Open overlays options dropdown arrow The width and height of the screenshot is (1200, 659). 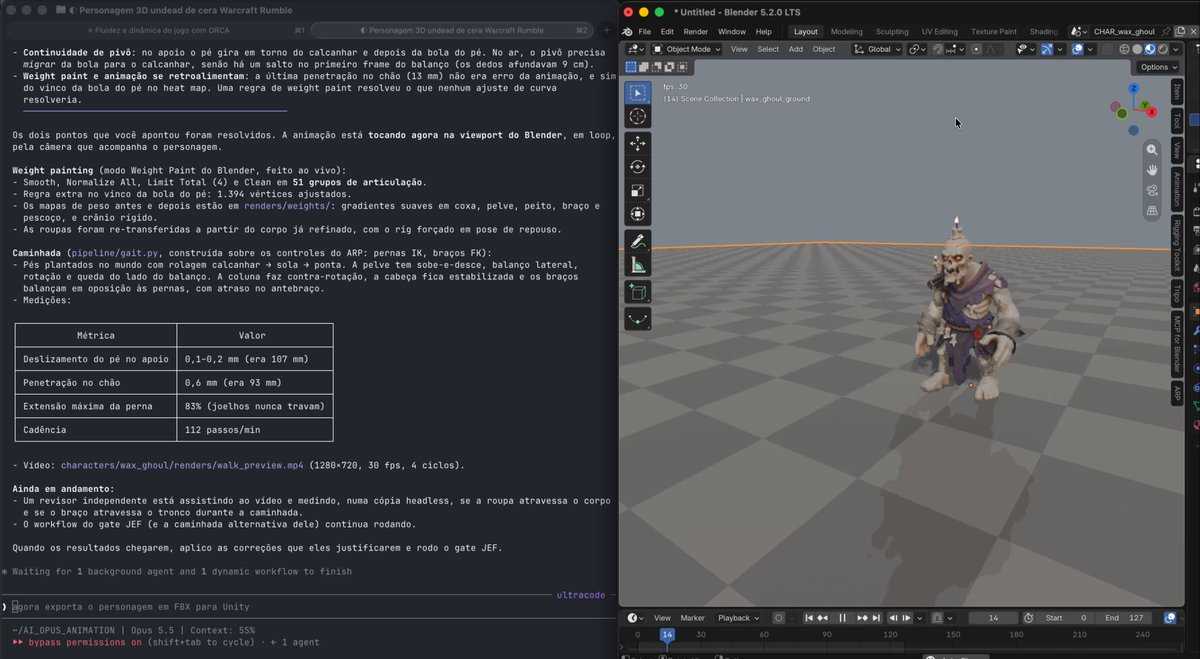click(1089, 49)
